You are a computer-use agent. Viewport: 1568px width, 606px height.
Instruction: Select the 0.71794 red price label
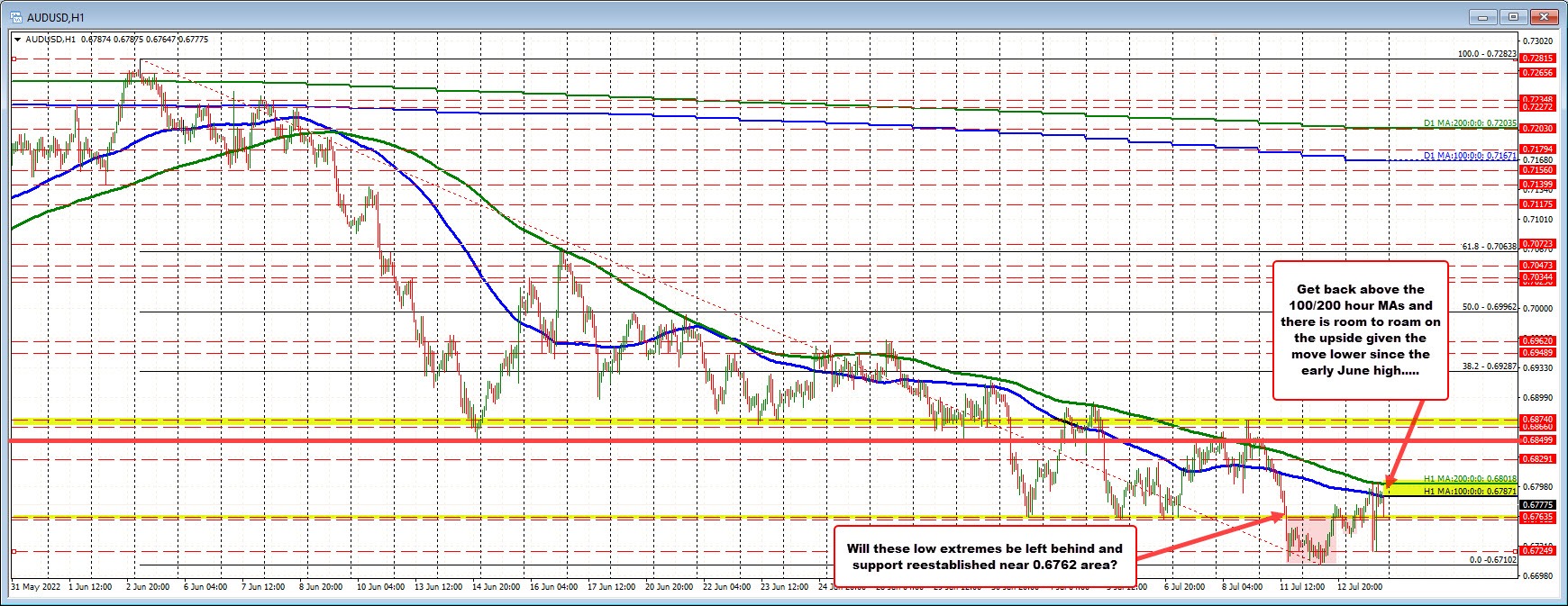pyautogui.click(x=1537, y=149)
